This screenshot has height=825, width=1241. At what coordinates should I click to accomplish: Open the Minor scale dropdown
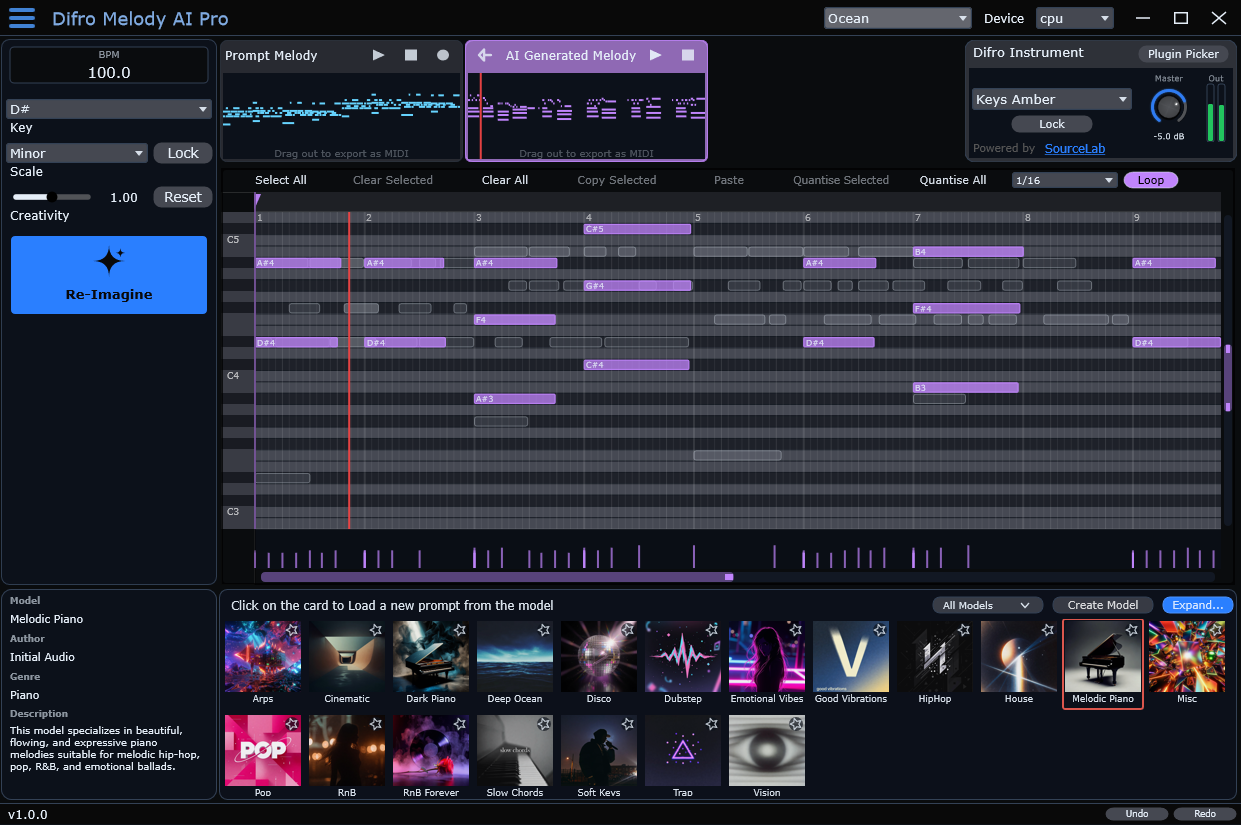77,153
